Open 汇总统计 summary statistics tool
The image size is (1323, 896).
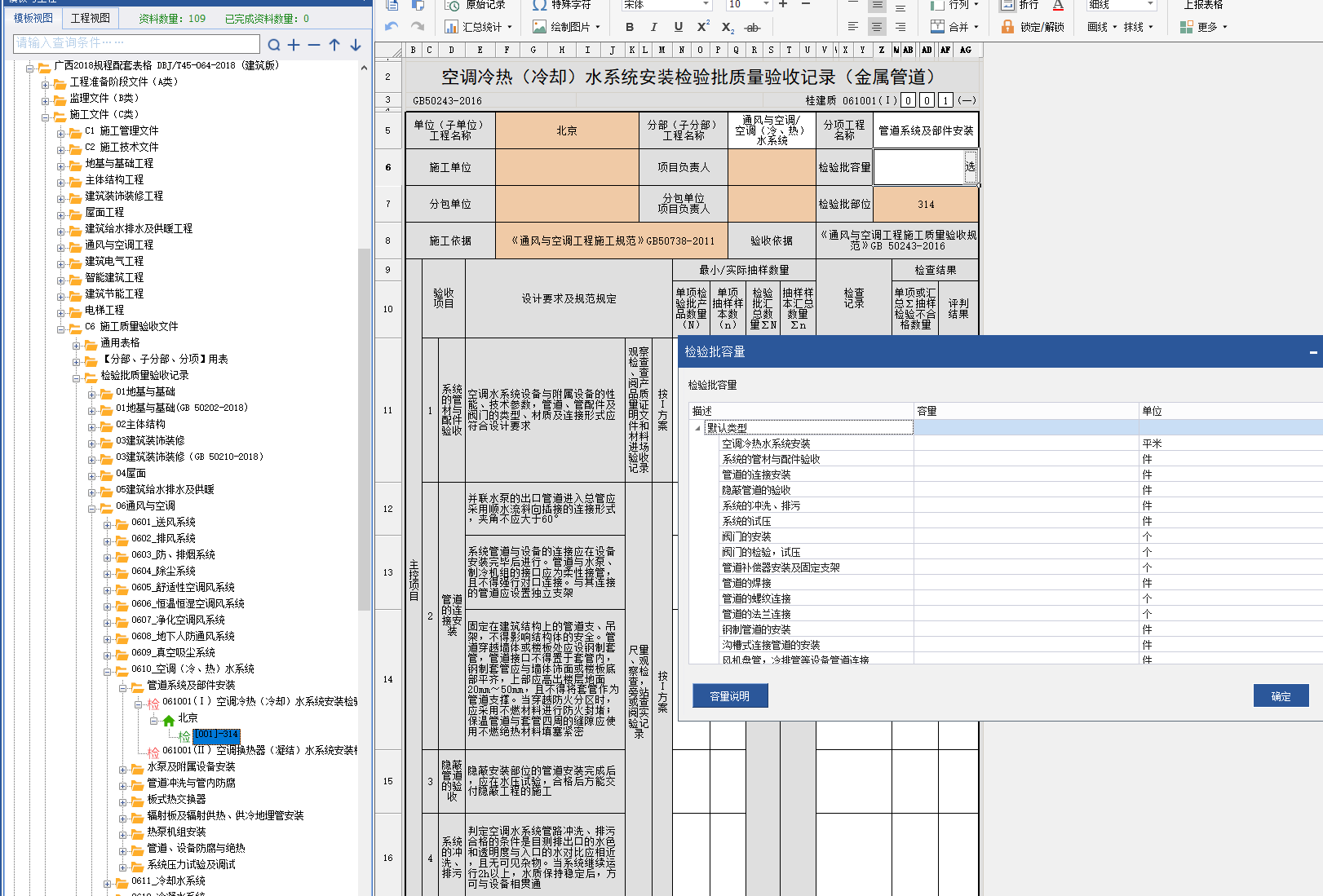click(478, 27)
